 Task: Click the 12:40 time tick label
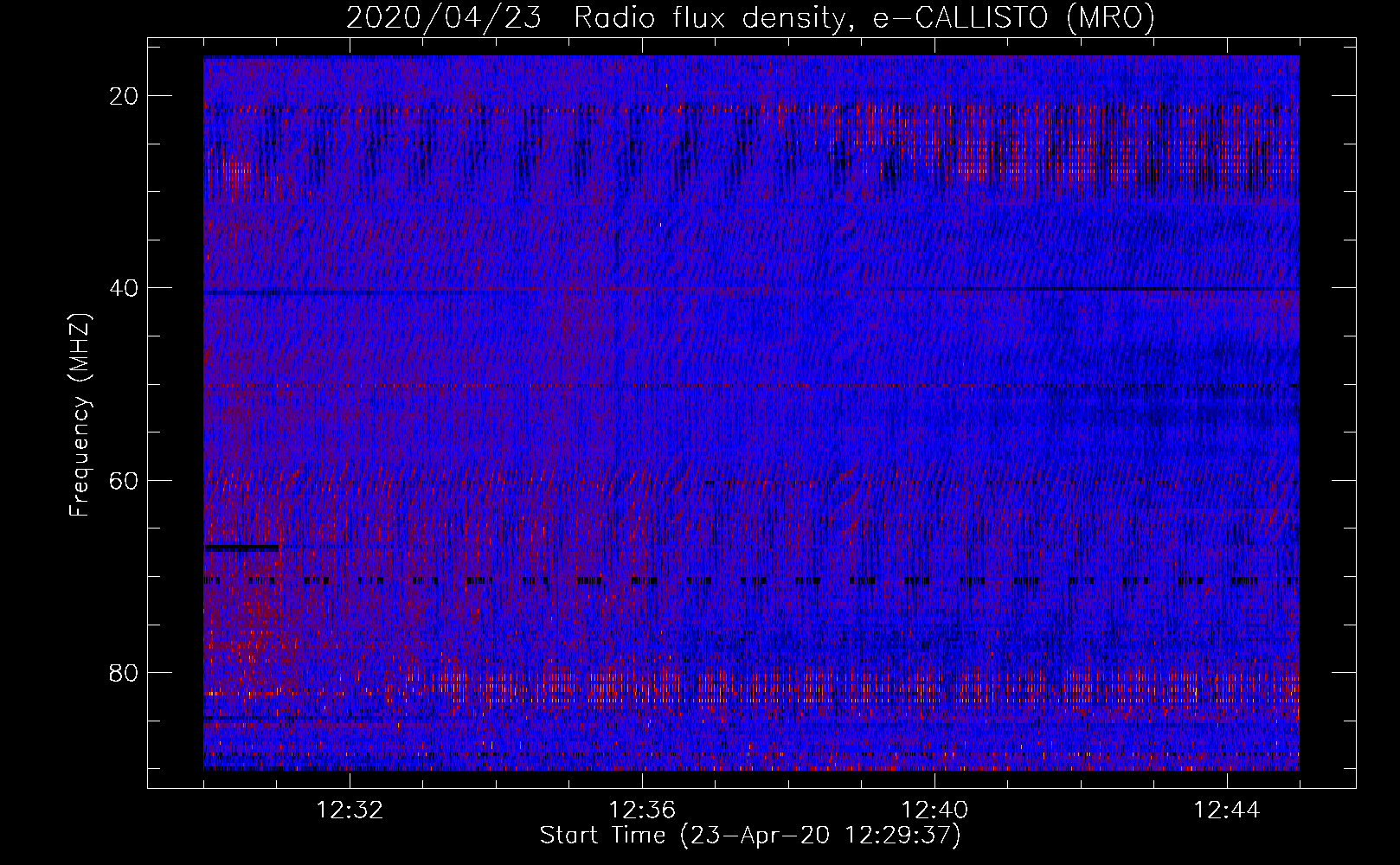tap(934, 811)
